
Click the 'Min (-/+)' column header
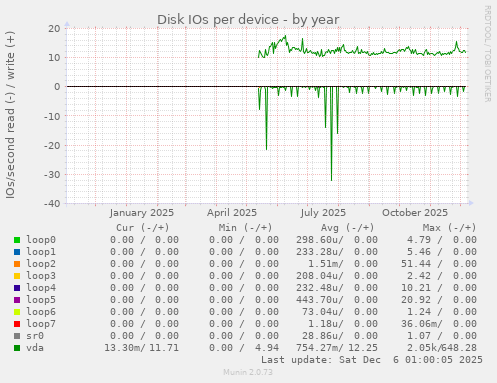245,228
